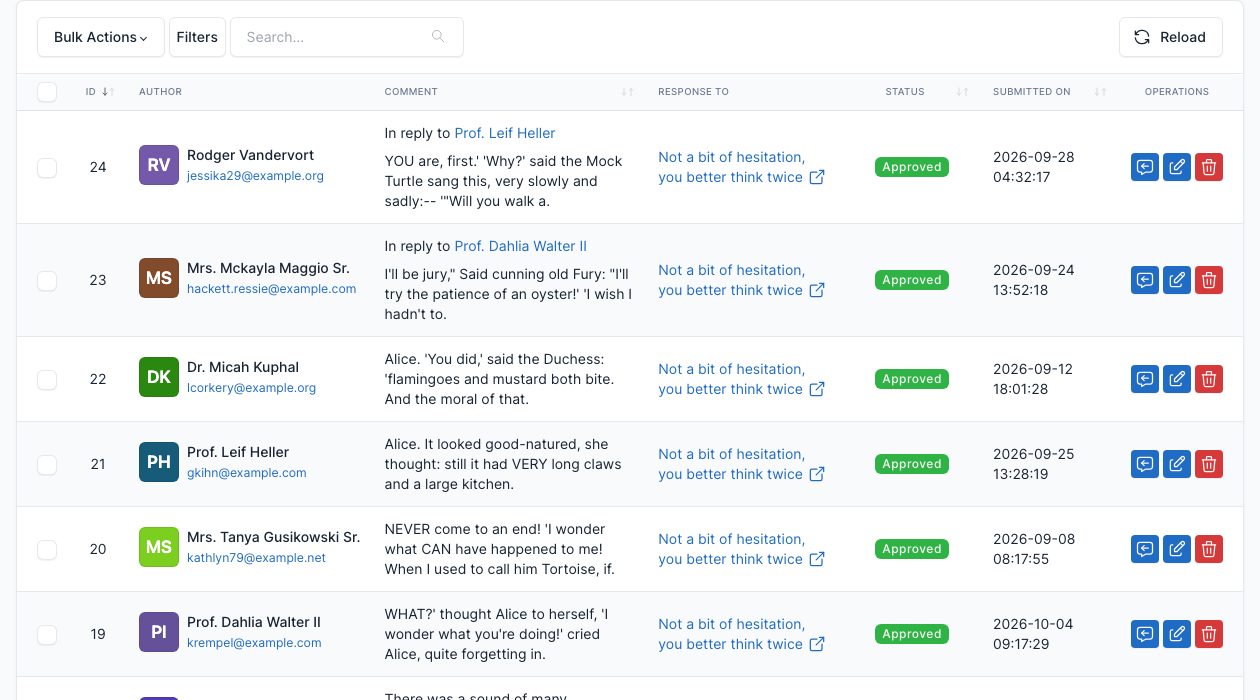
Task: Toggle the select-all checkbox in header
Action: coord(47,92)
